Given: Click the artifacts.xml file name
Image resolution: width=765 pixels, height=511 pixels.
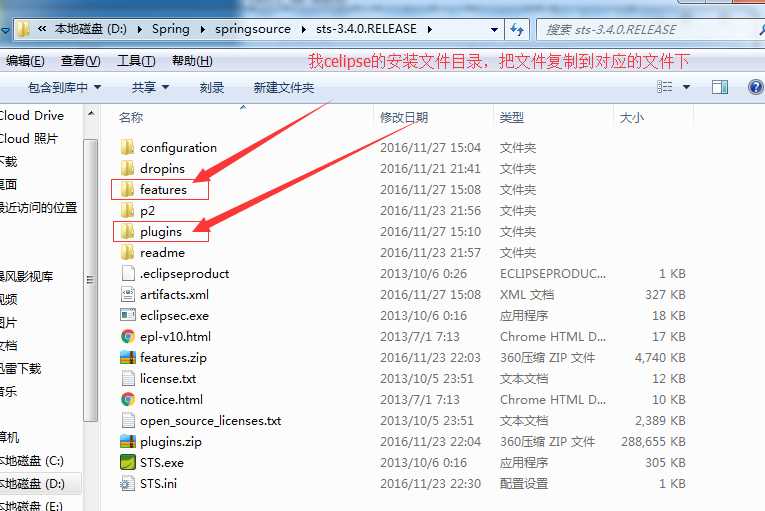Looking at the screenshot, I should 174,294.
